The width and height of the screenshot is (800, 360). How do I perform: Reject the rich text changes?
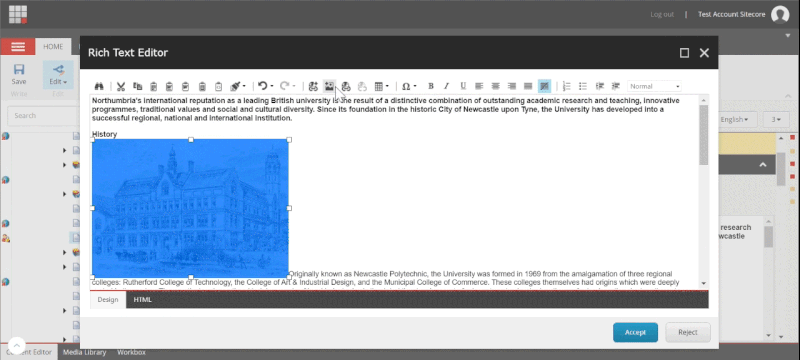coord(688,332)
